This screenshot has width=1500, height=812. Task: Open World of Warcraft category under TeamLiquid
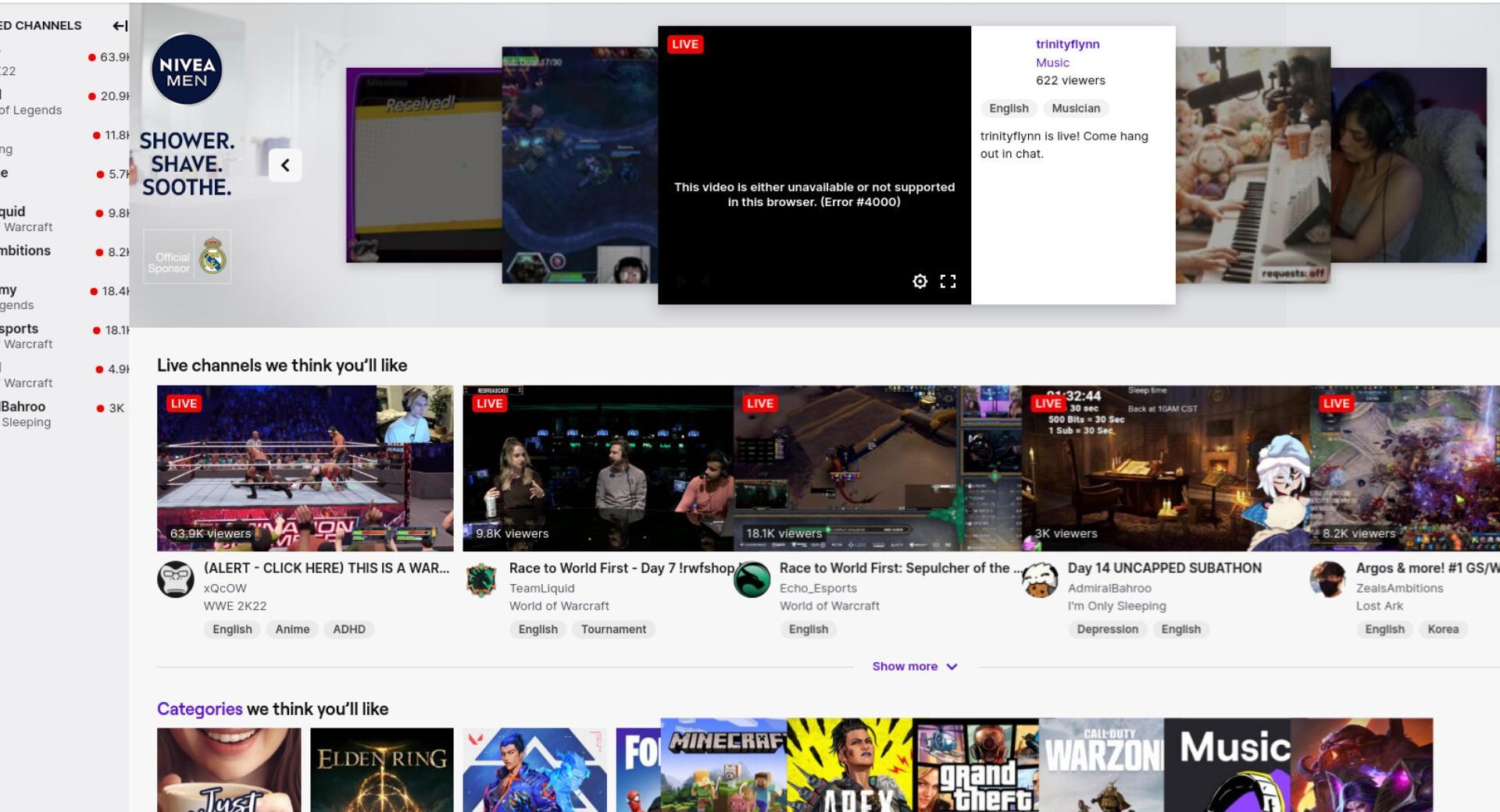[x=559, y=606]
